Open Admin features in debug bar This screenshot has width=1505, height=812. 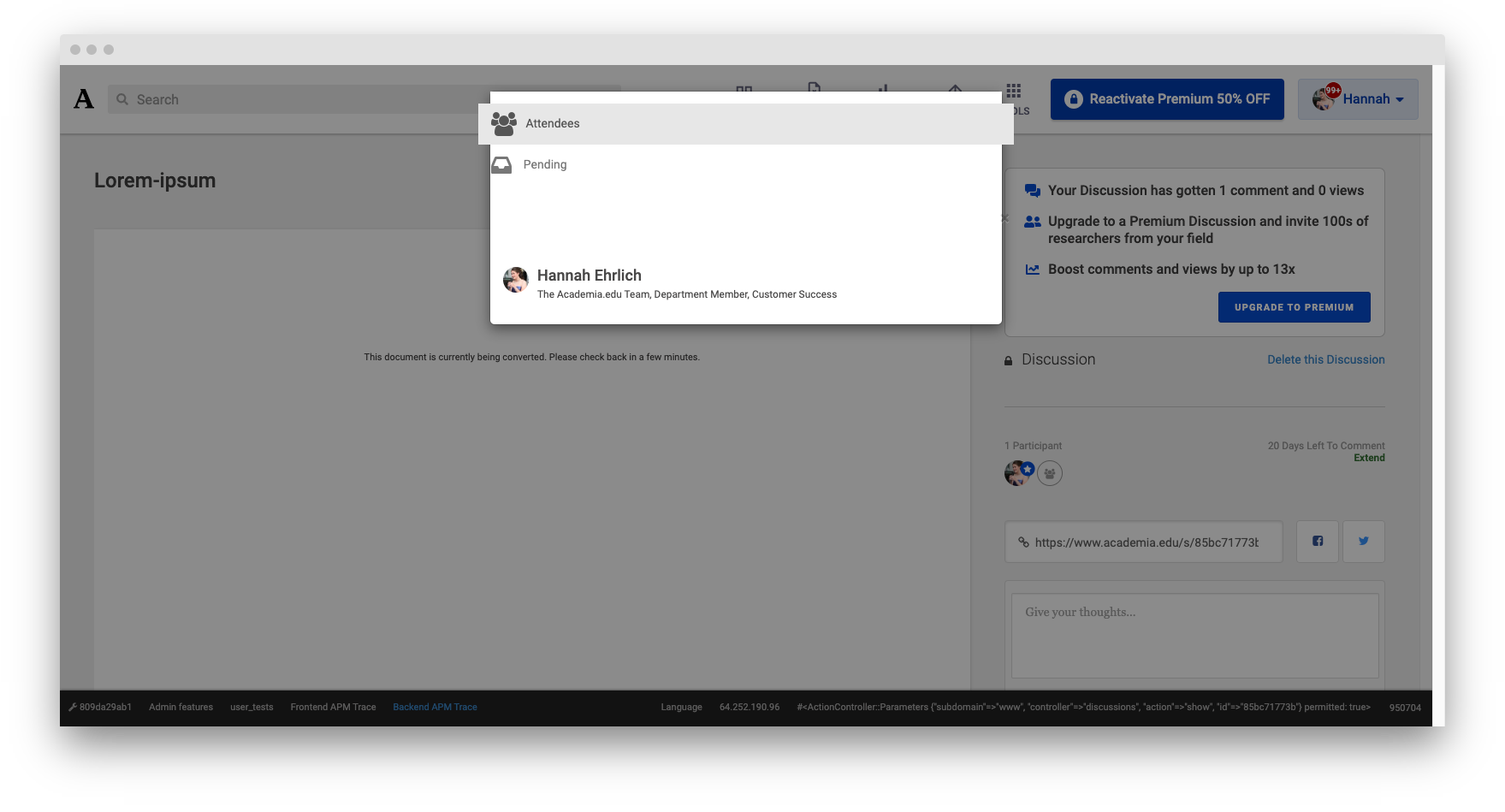181,707
